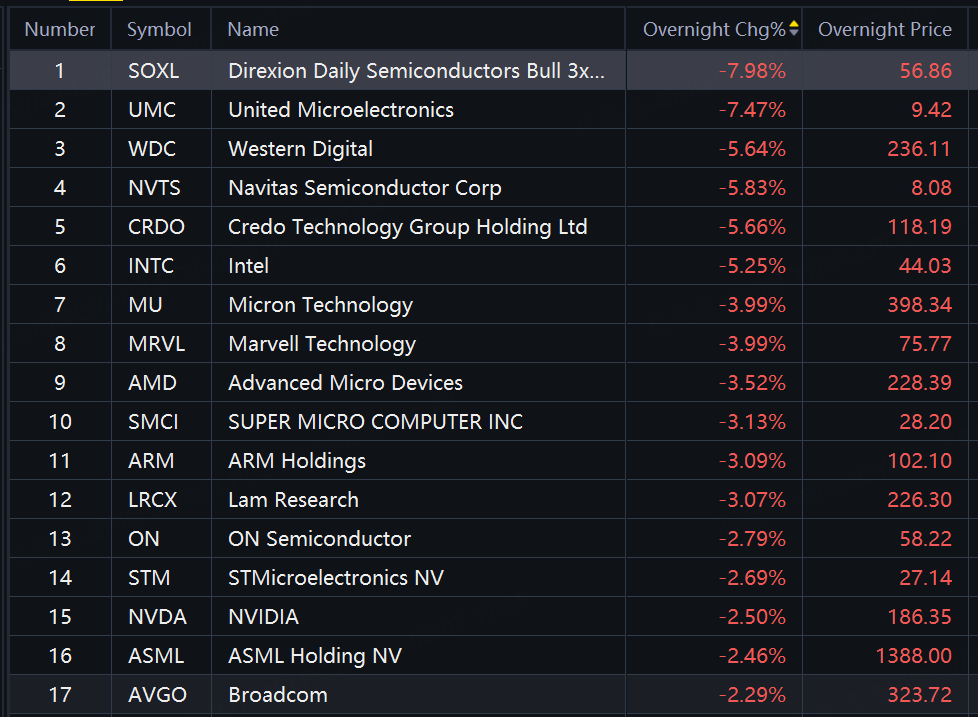Click the Name column header
Image resolution: width=978 pixels, height=717 pixels.
pos(253,30)
